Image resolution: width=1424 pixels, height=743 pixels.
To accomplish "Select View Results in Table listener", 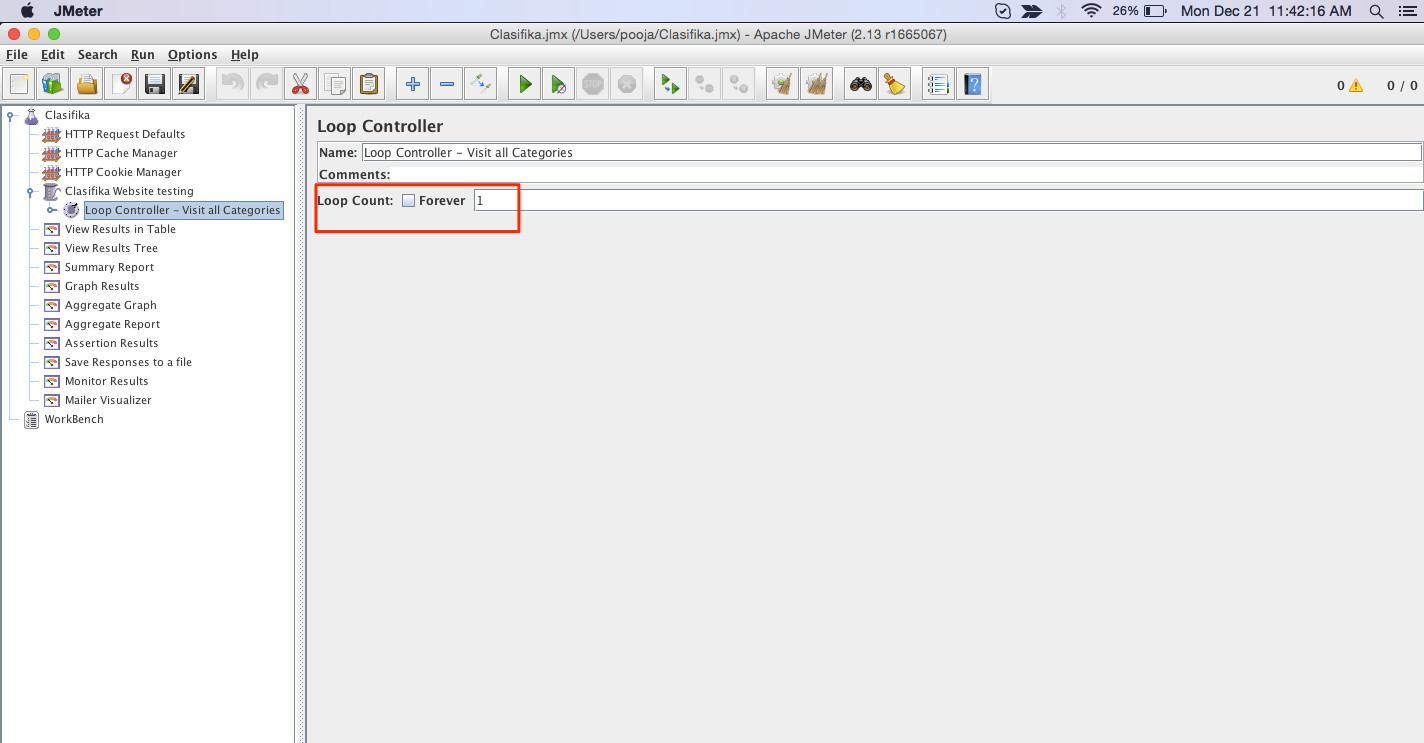I will coord(120,229).
